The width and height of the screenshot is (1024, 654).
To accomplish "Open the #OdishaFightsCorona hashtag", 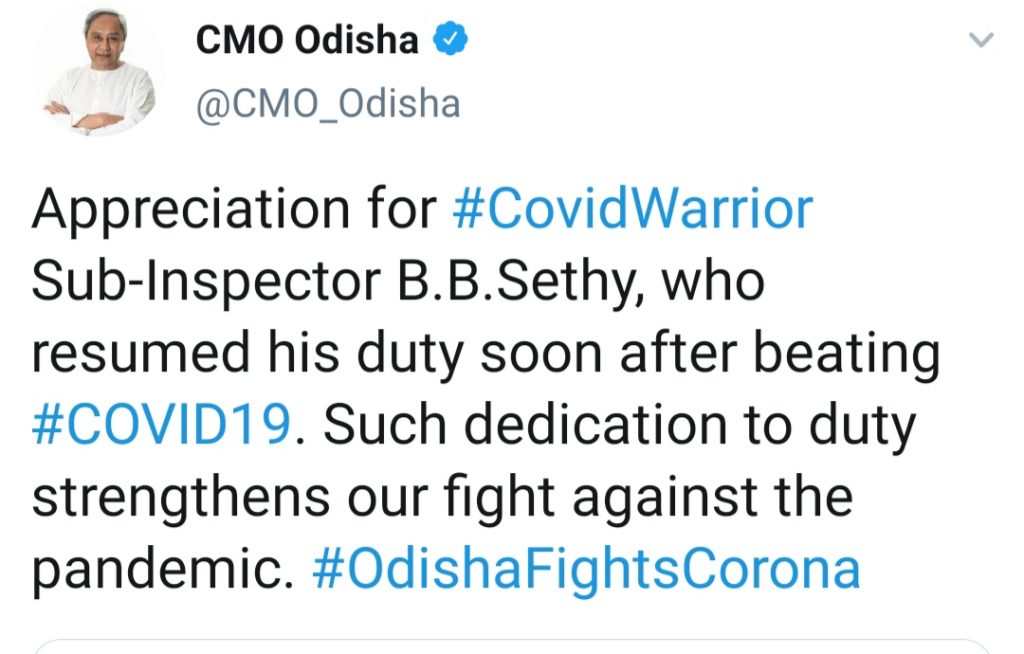I will (586, 569).
